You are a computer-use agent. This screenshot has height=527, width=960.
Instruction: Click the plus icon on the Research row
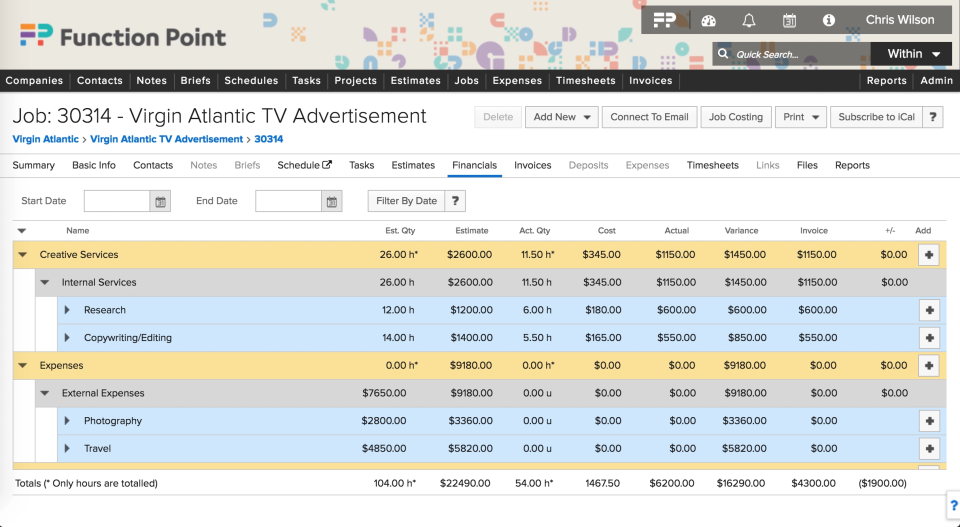(x=929, y=310)
